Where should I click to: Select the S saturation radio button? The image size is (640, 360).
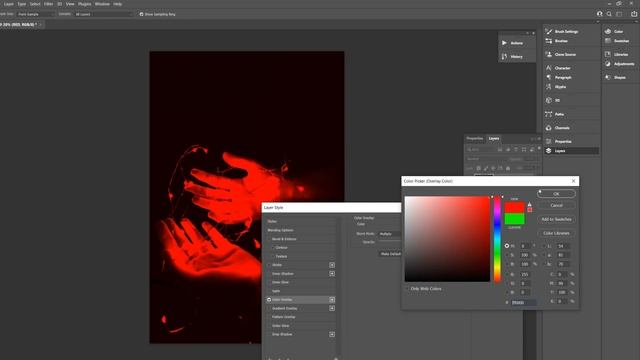coord(507,255)
